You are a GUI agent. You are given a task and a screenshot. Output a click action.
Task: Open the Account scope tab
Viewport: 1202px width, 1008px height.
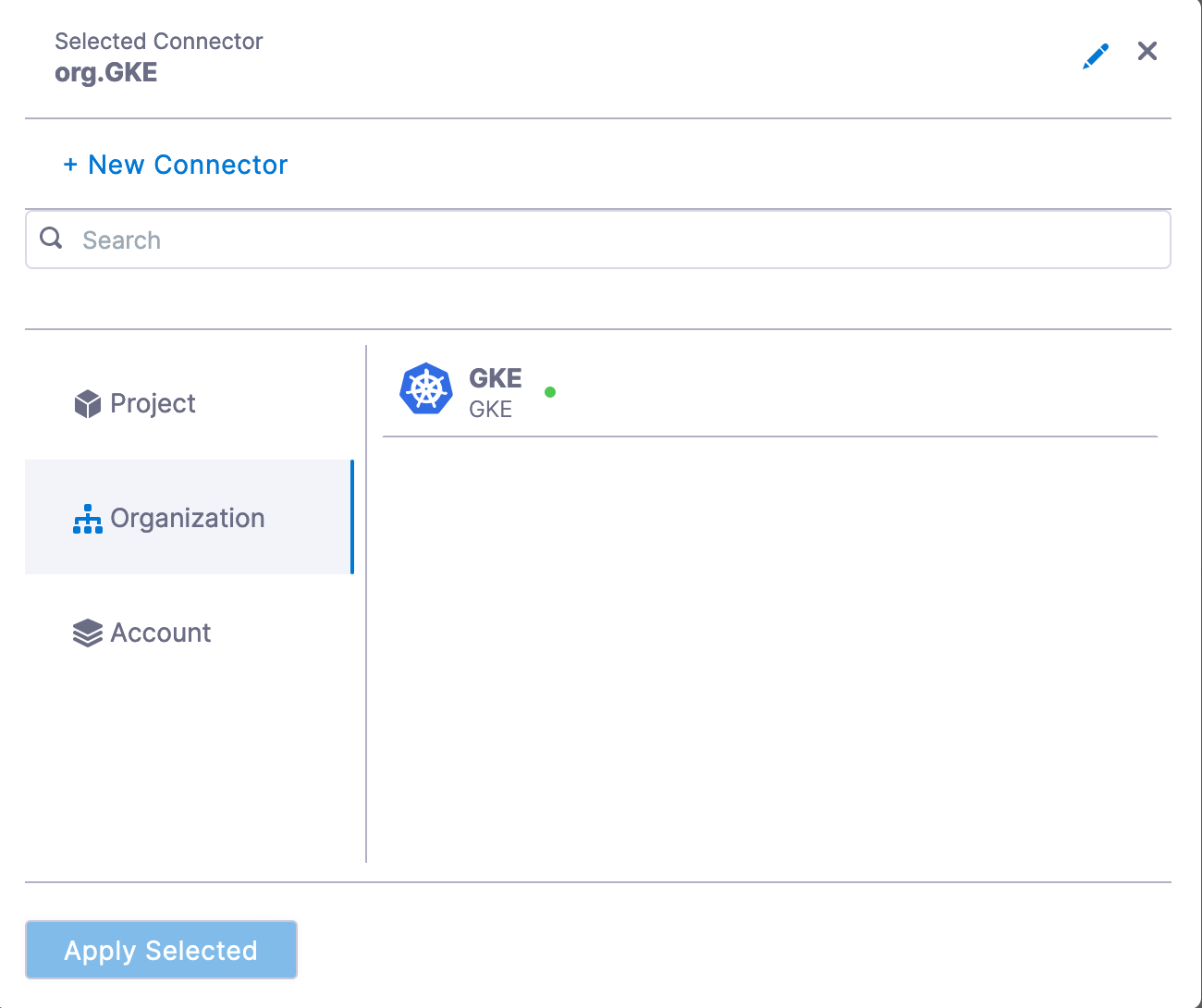(189, 633)
